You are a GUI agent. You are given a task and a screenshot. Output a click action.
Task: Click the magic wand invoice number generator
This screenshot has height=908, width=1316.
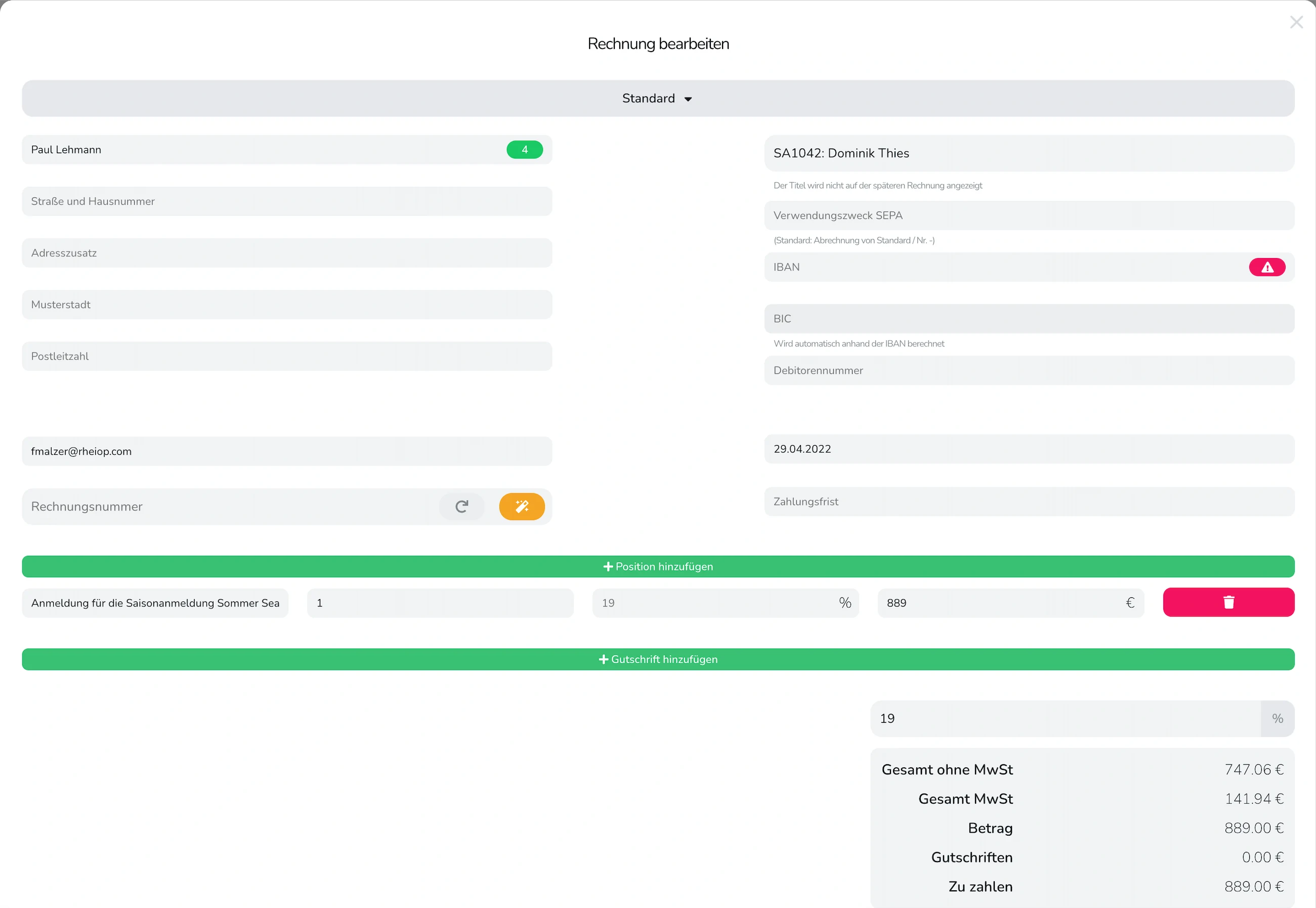521,506
